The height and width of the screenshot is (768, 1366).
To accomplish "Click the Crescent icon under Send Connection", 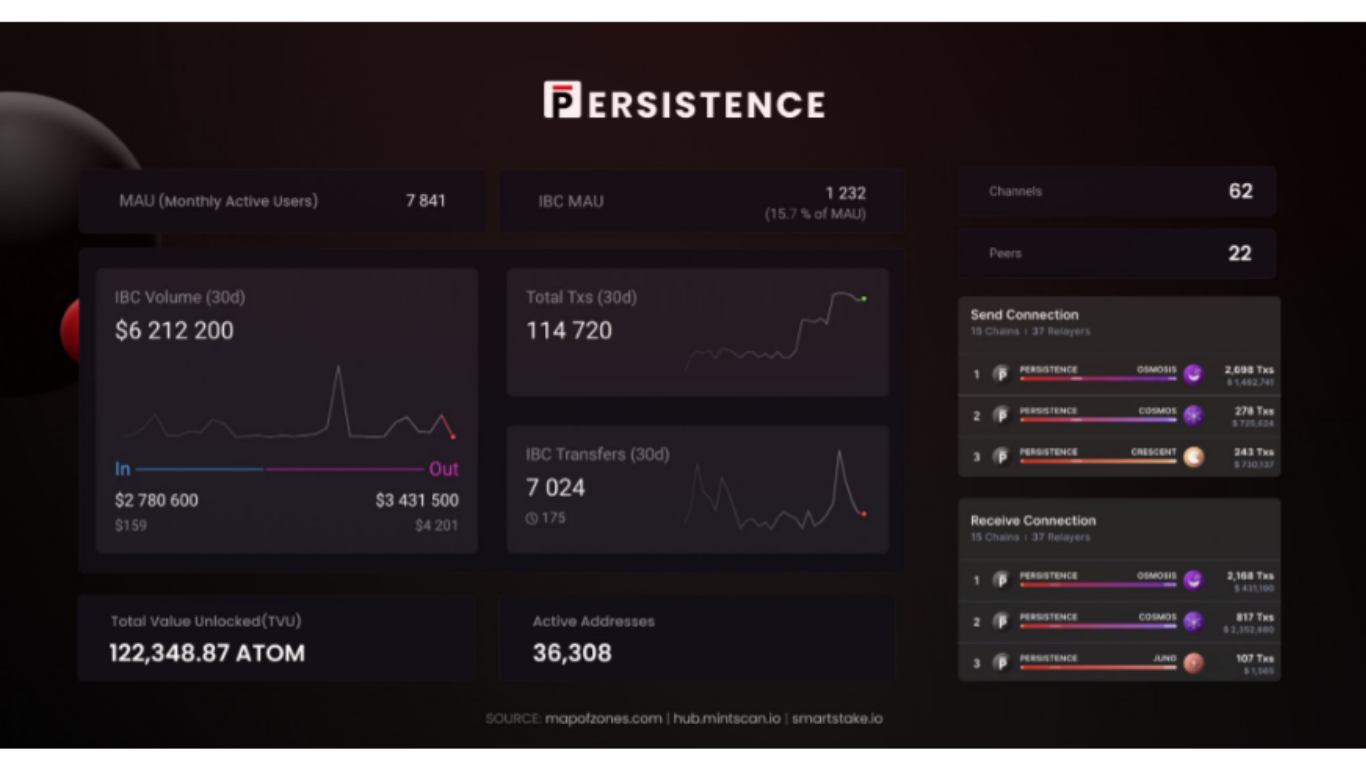I will point(1193,457).
